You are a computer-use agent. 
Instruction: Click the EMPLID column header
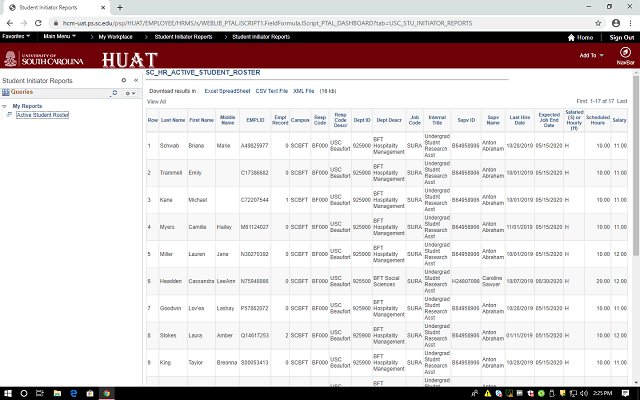[x=255, y=120]
